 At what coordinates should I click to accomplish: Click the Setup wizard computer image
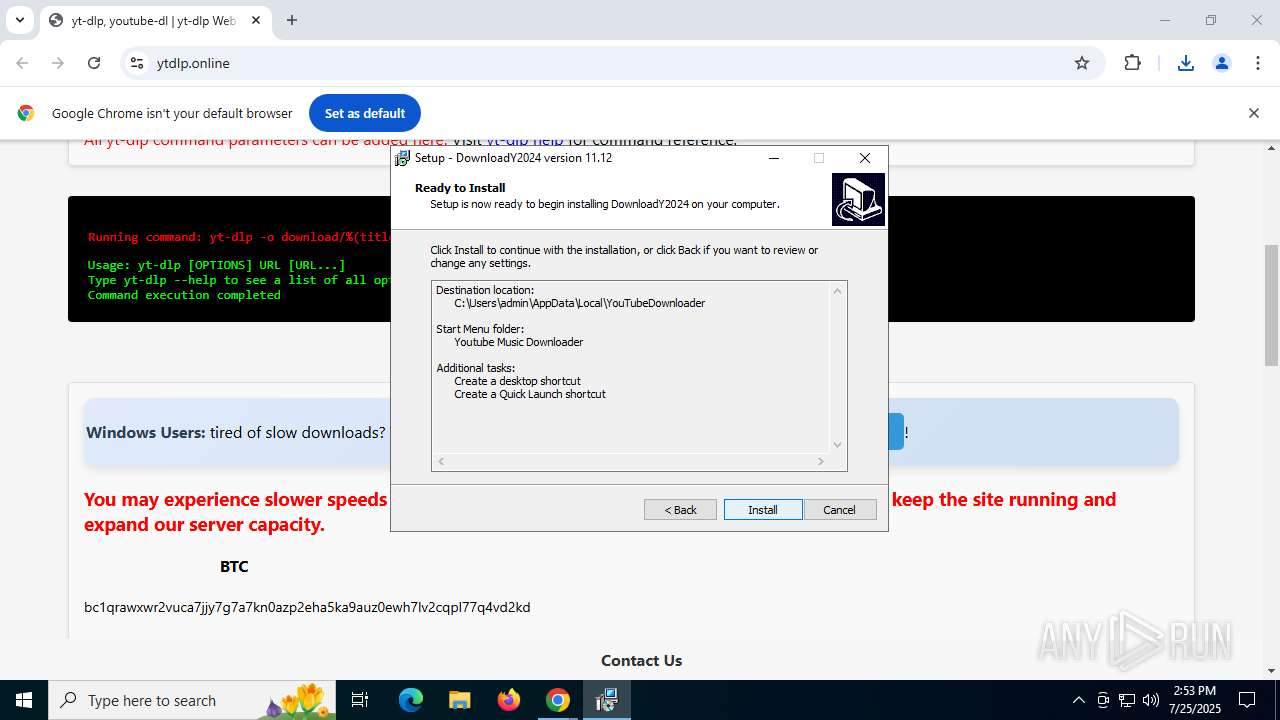coord(858,199)
